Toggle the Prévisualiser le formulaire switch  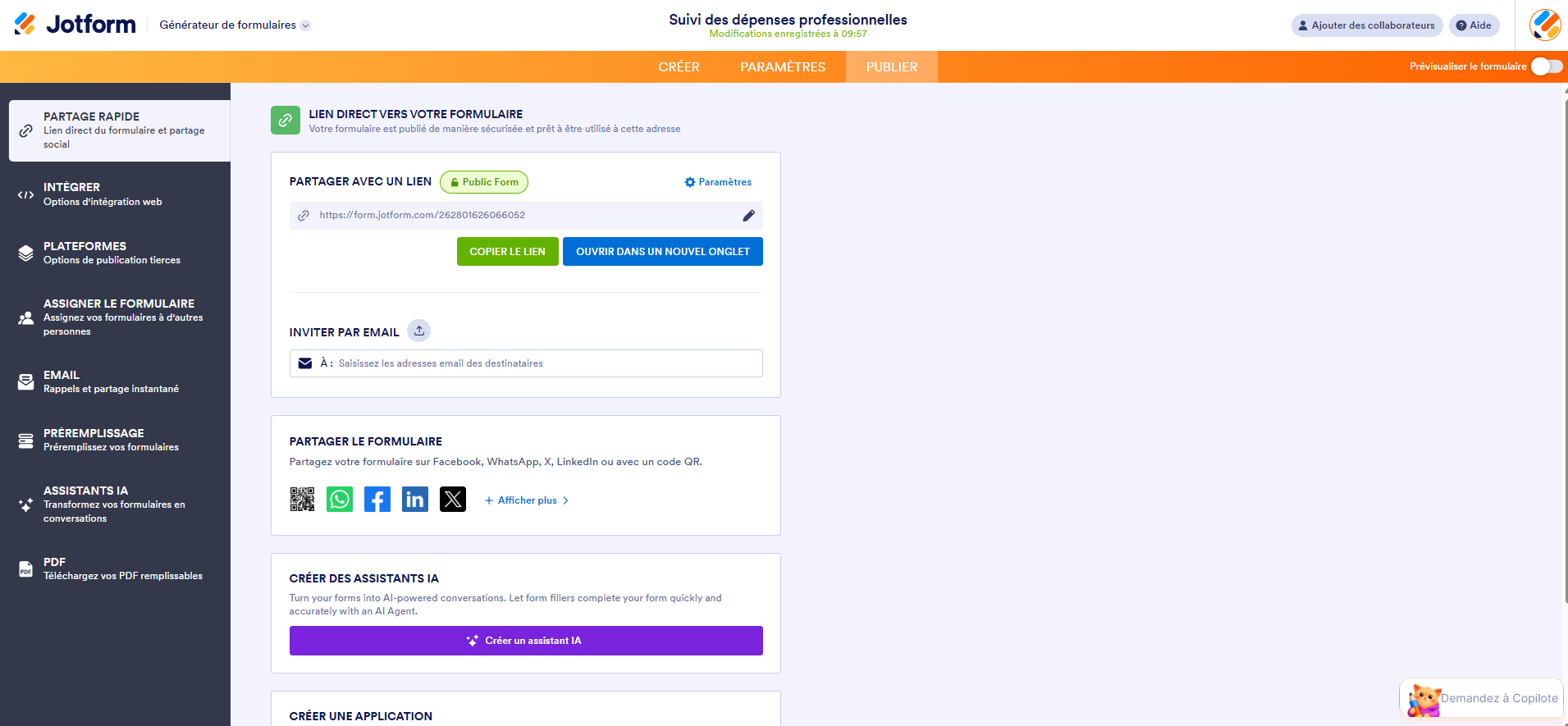point(1547,66)
